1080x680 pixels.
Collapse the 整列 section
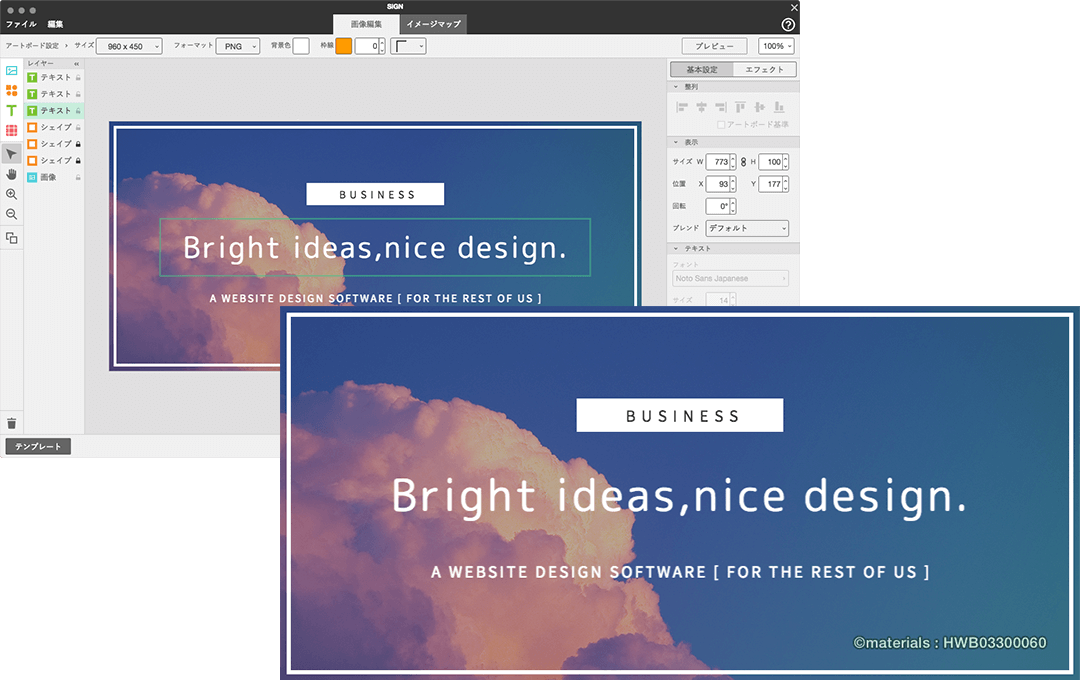pyautogui.click(x=676, y=87)
